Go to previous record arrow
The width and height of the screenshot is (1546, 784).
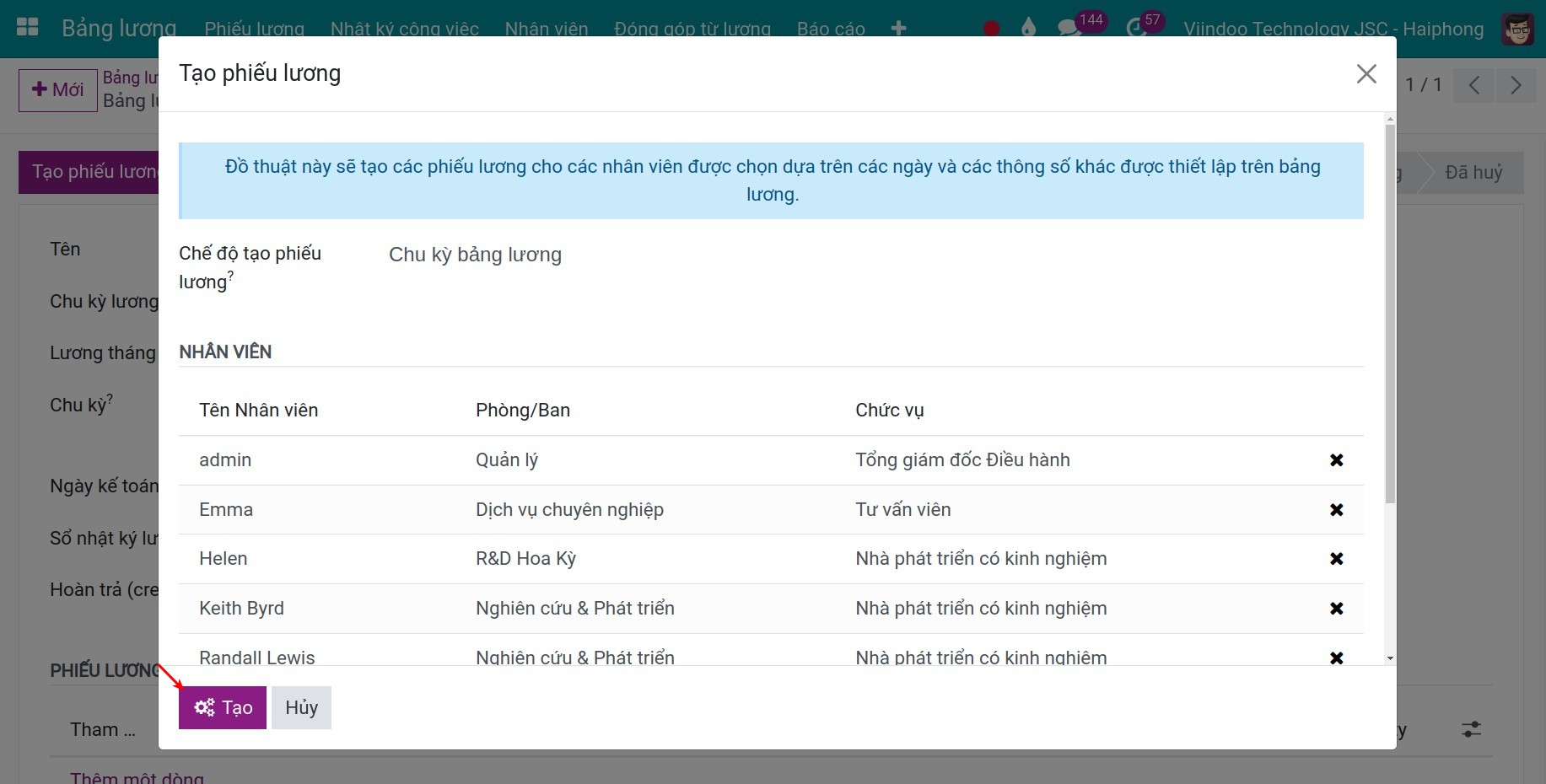pos(1474,85)
